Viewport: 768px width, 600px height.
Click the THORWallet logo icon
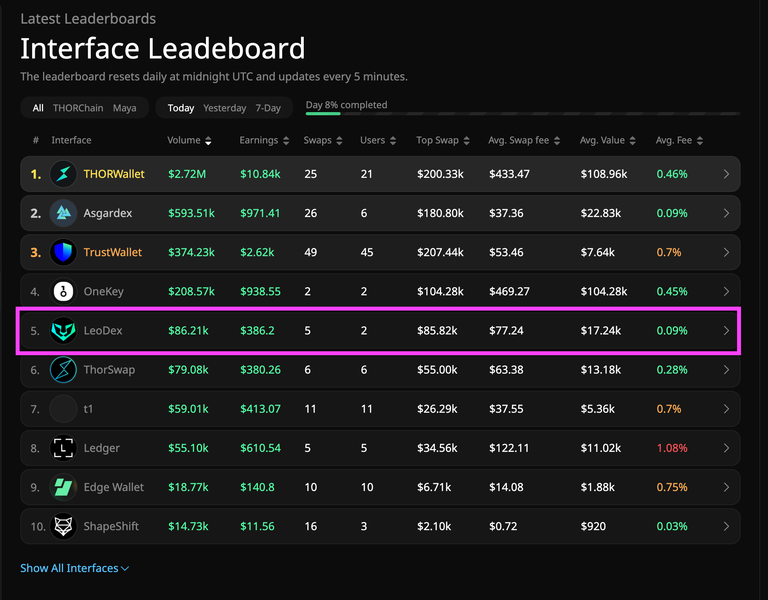pyautogui.click(x=63, y=174)
